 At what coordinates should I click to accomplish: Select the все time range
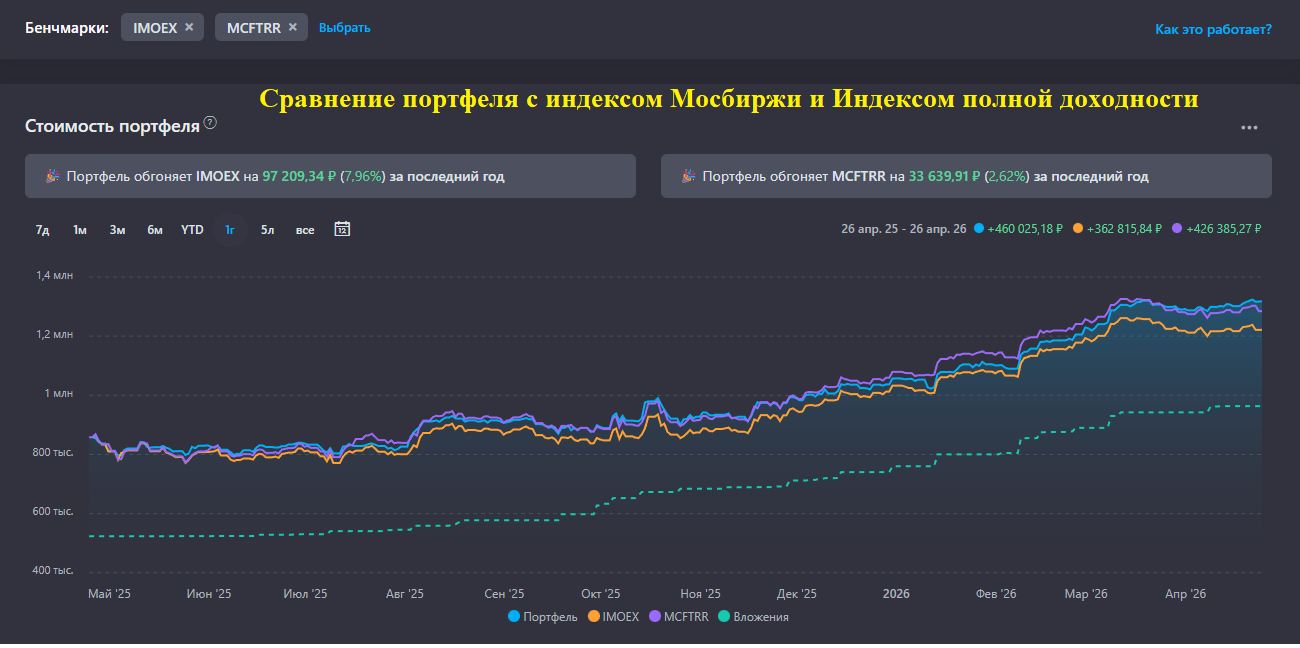[x=305, y=230]
